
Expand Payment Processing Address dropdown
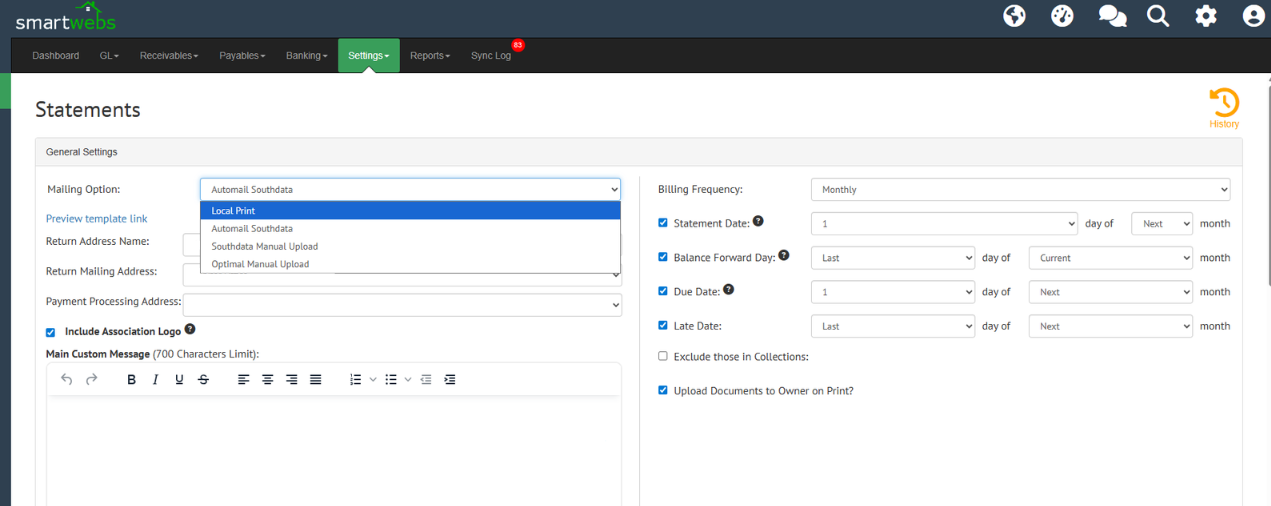[x=403, y=304]
